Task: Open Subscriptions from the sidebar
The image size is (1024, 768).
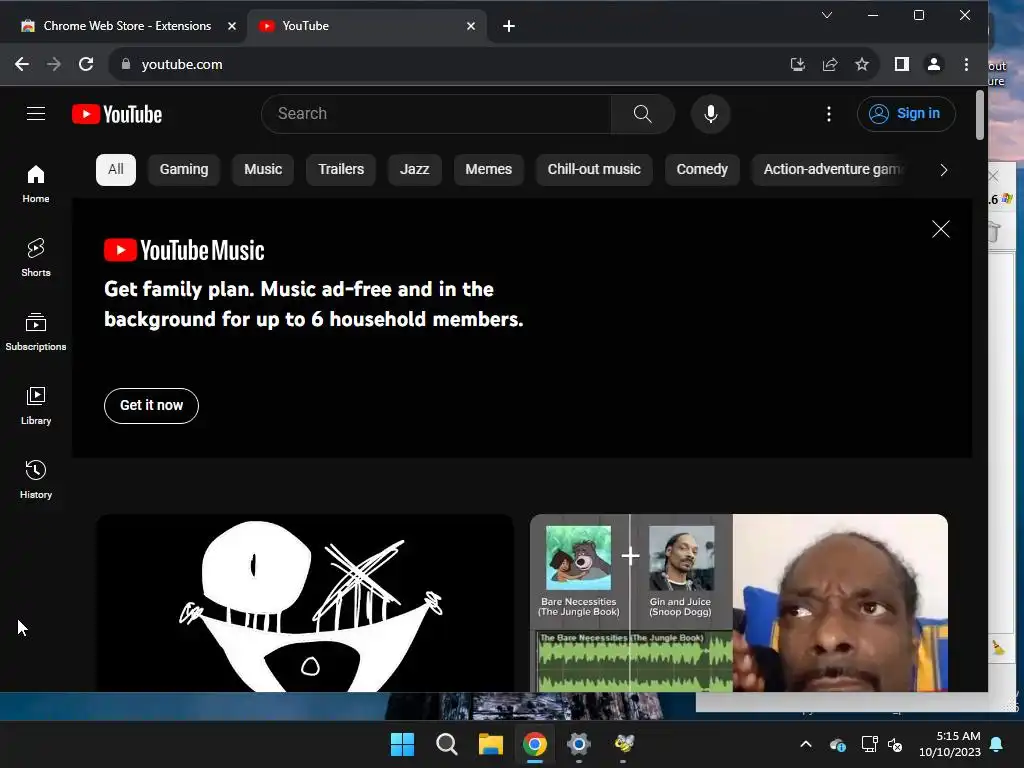Action: tap(36, 332)
